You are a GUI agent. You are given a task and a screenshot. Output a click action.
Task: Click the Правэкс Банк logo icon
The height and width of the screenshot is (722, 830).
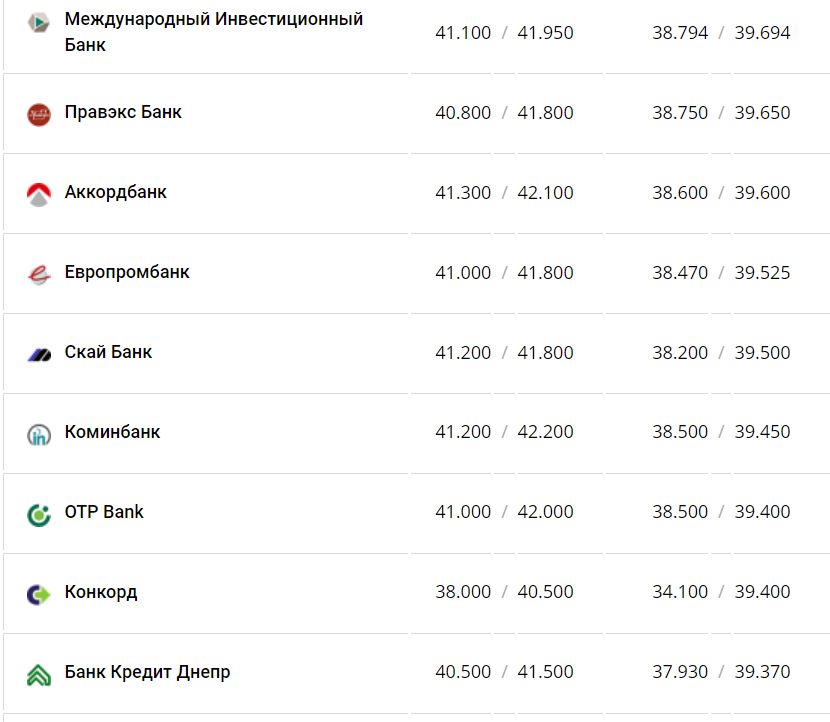[39, 114]
